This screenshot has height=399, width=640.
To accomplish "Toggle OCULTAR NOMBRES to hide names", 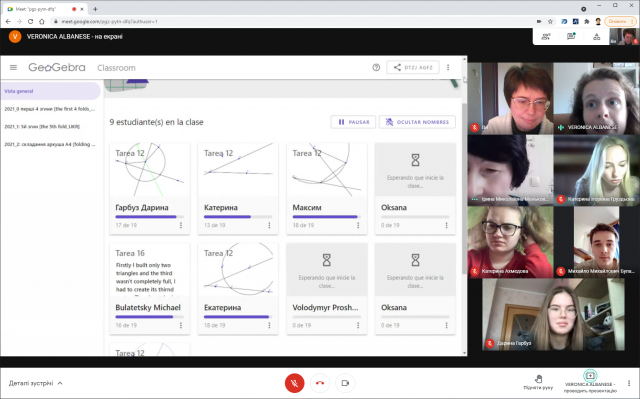I will (x=417, y=122).
